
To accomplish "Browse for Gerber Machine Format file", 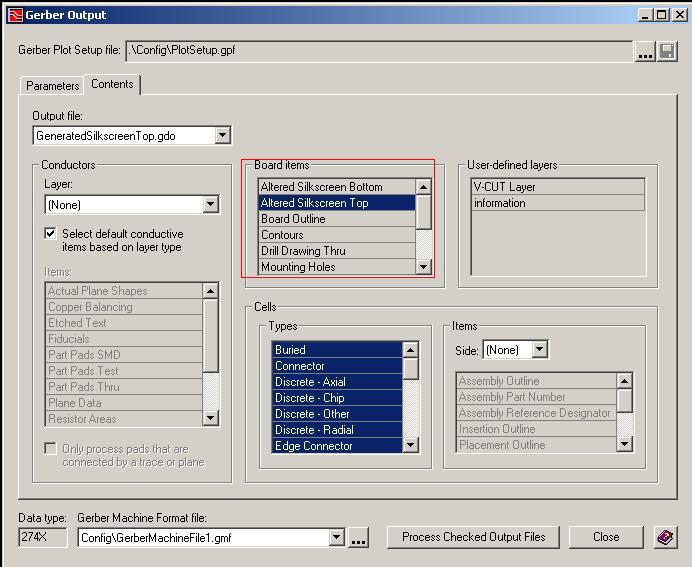I will [x=358, y=538].
